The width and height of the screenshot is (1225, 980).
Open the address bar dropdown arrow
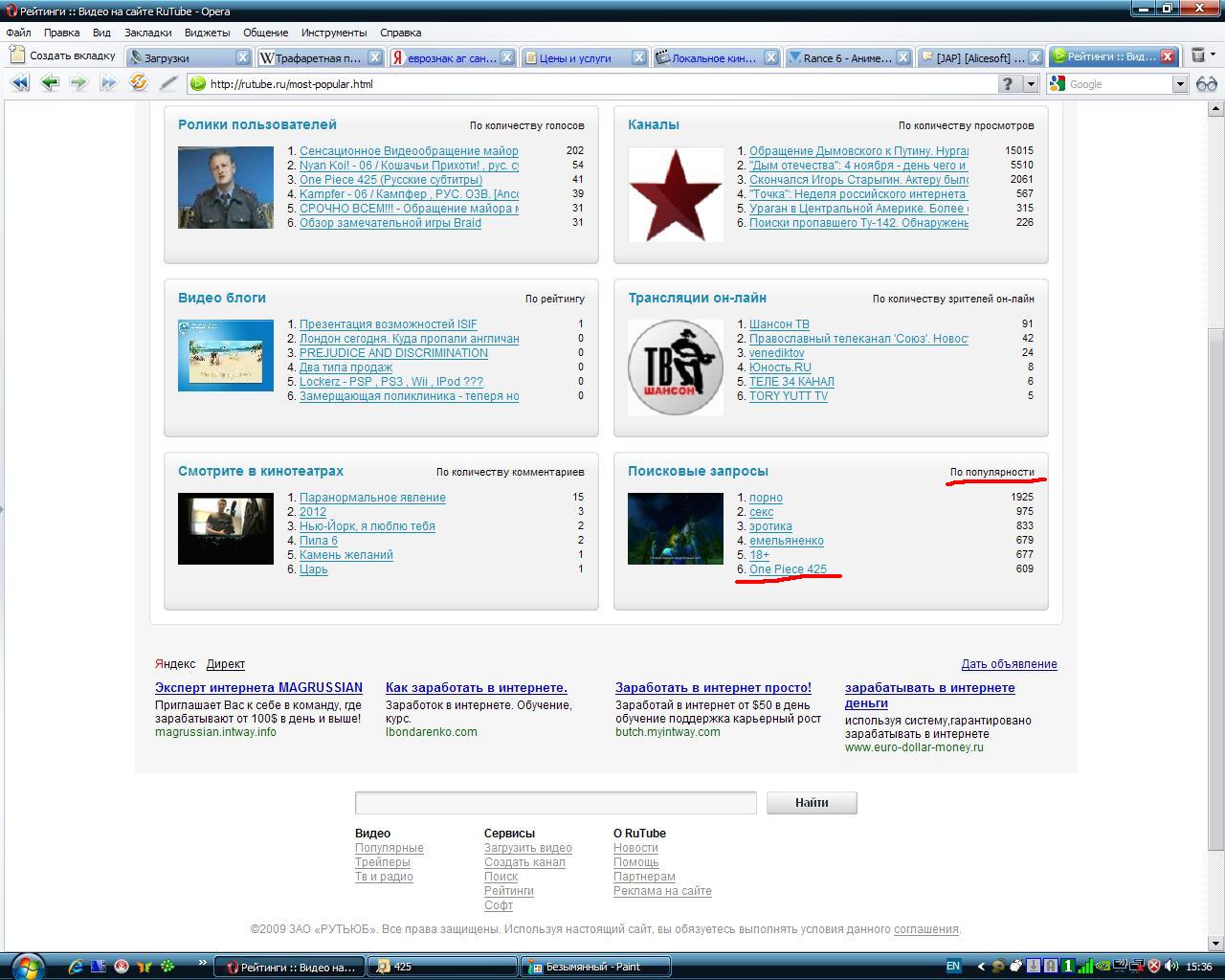coord(1031,84)
